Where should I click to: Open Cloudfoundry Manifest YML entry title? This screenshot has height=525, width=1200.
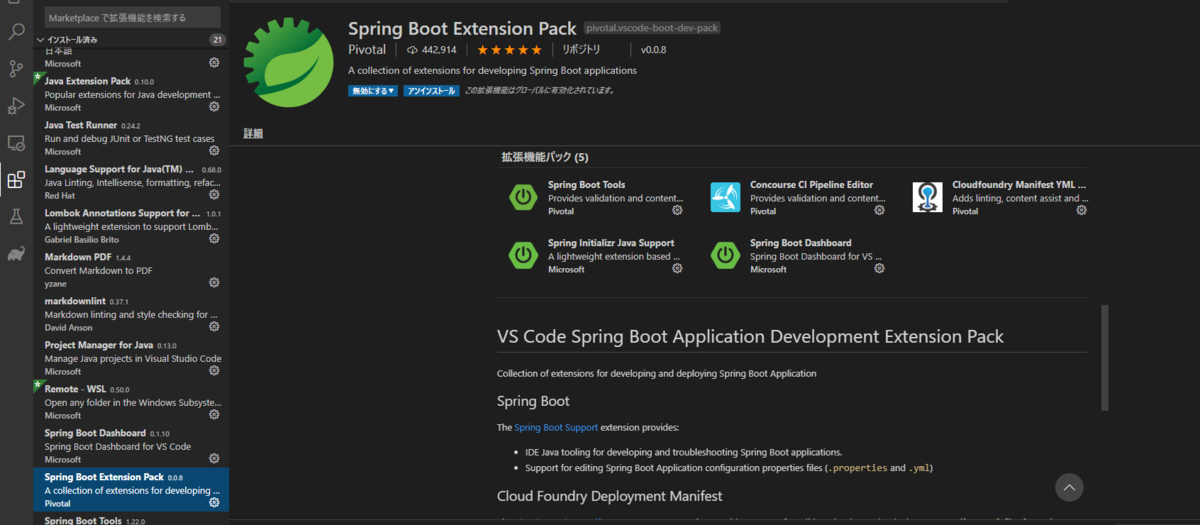(1019, 185)
